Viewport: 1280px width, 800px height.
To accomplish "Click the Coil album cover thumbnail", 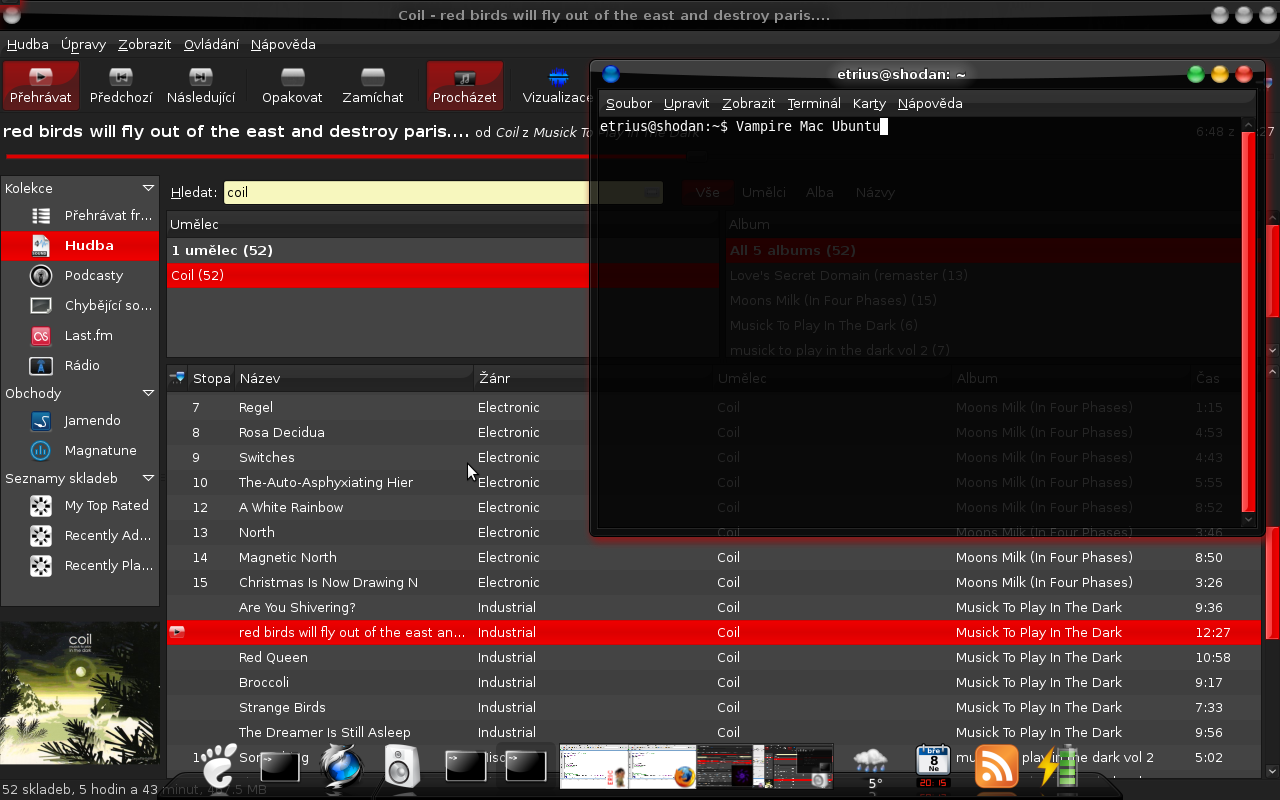I will coord(80,694).
